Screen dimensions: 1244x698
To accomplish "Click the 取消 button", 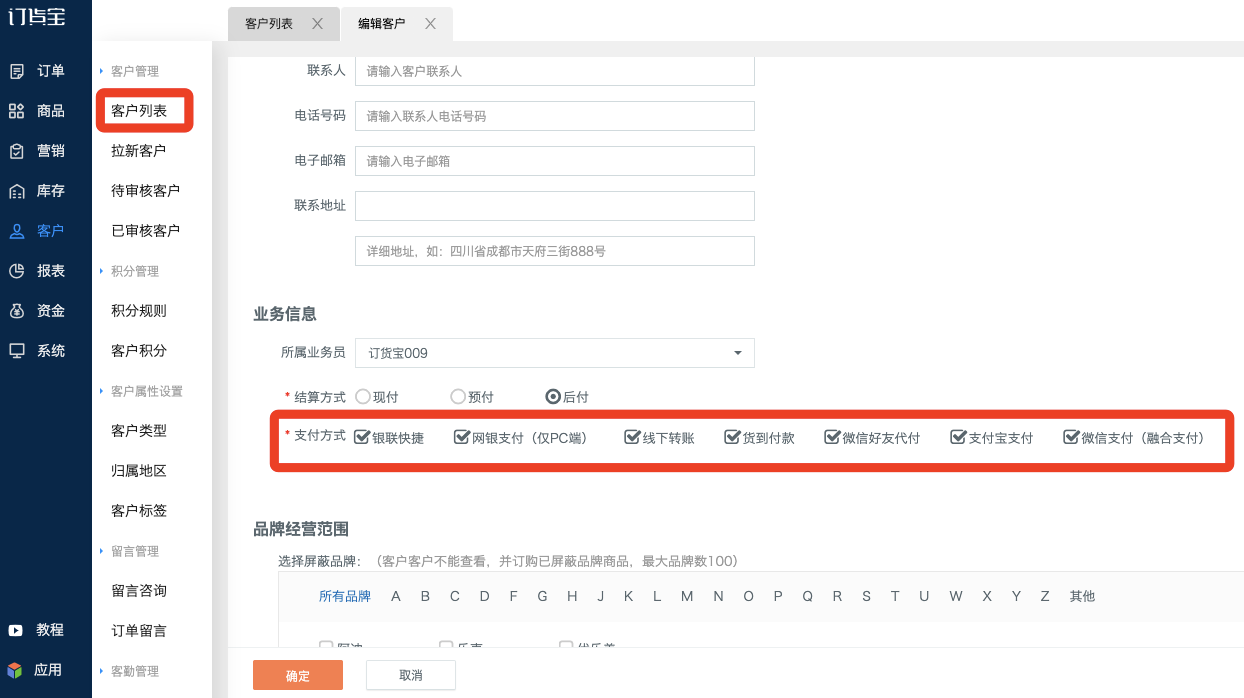I will [411, 676].
